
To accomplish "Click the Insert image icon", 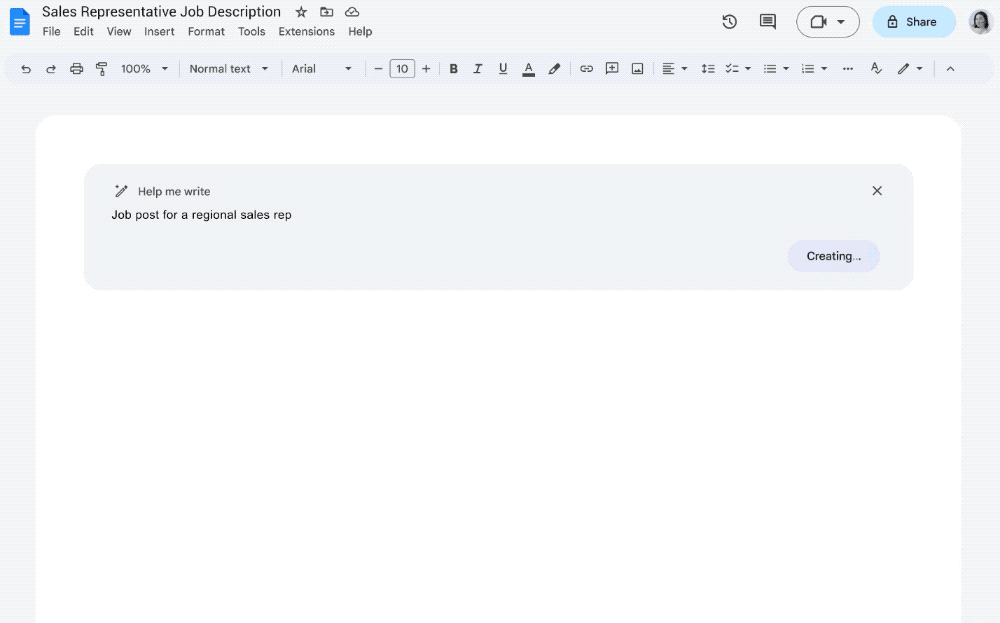I will click(637, 69).
